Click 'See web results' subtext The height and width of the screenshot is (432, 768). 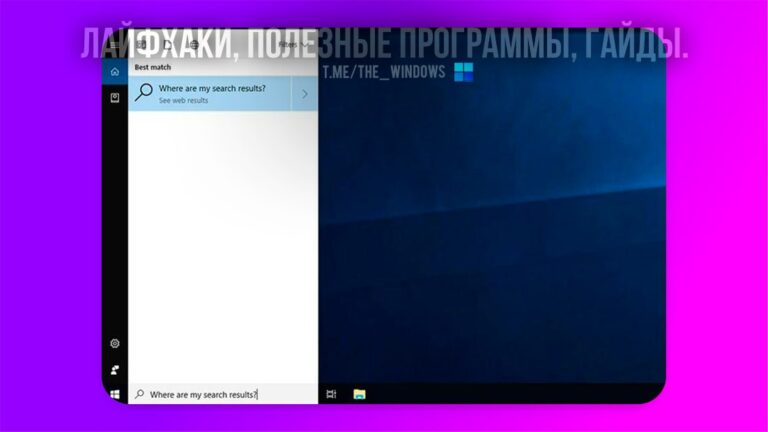(x=183, y=100)
